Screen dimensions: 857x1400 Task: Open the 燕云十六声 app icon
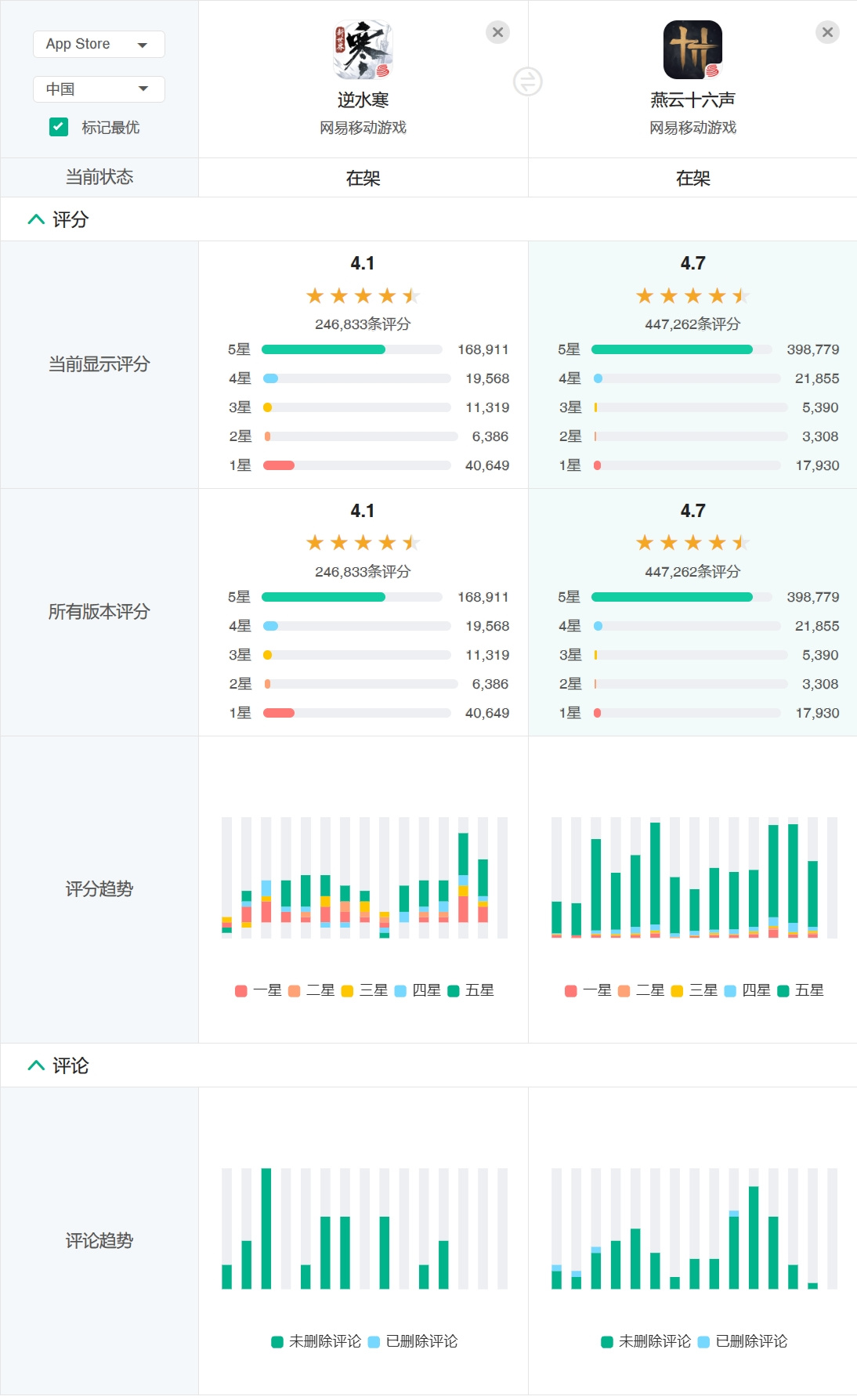tap(692, 50)
